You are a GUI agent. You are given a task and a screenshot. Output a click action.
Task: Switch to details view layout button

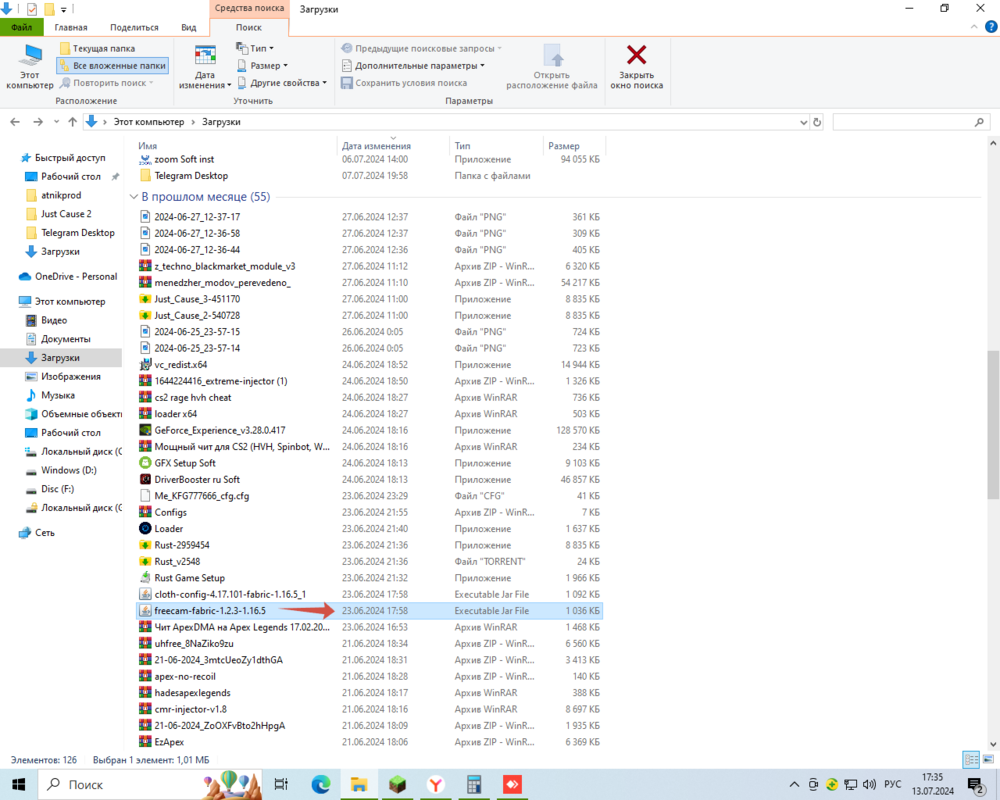point(971,759)
